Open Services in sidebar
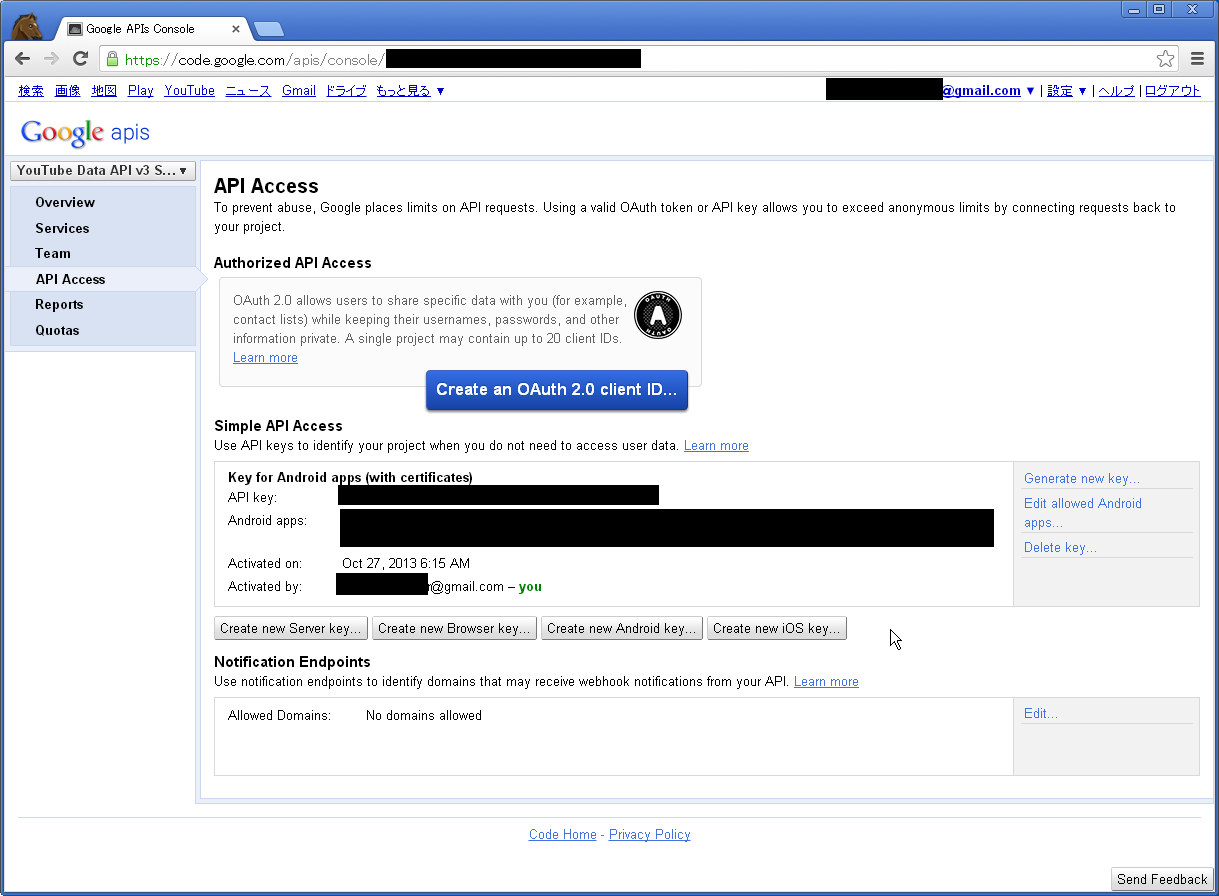1219x896 pixels. point(62,228)
